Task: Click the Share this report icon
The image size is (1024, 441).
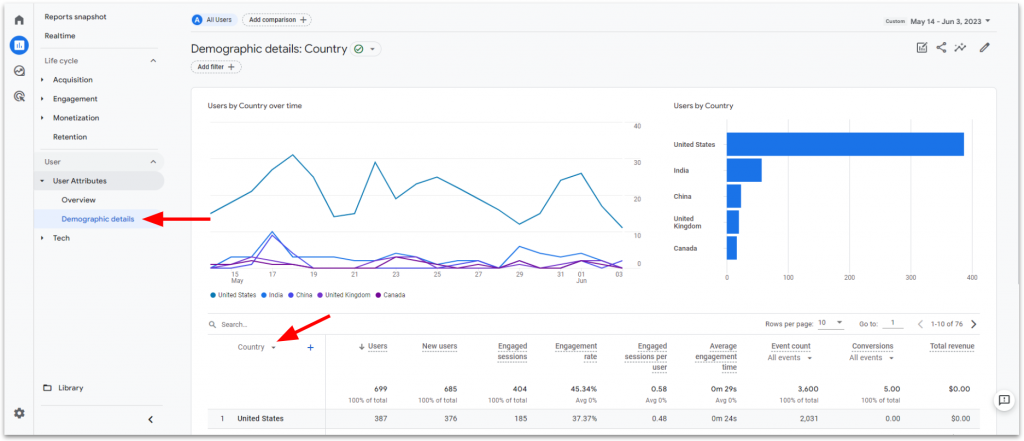Action: (x=941, y=47)
